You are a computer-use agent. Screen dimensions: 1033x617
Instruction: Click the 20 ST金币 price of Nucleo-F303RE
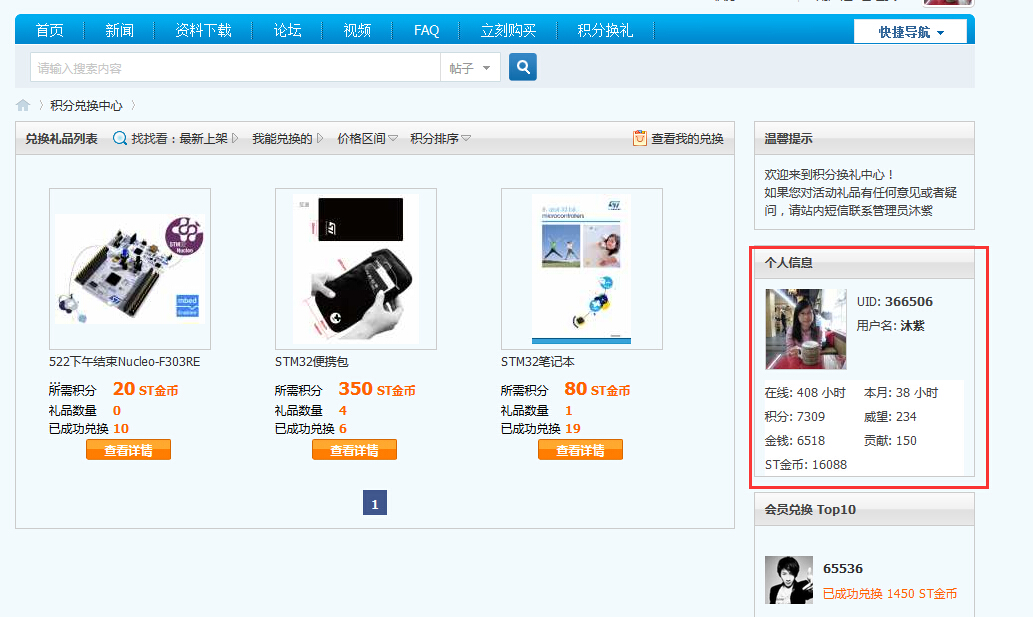pos(145,389)
